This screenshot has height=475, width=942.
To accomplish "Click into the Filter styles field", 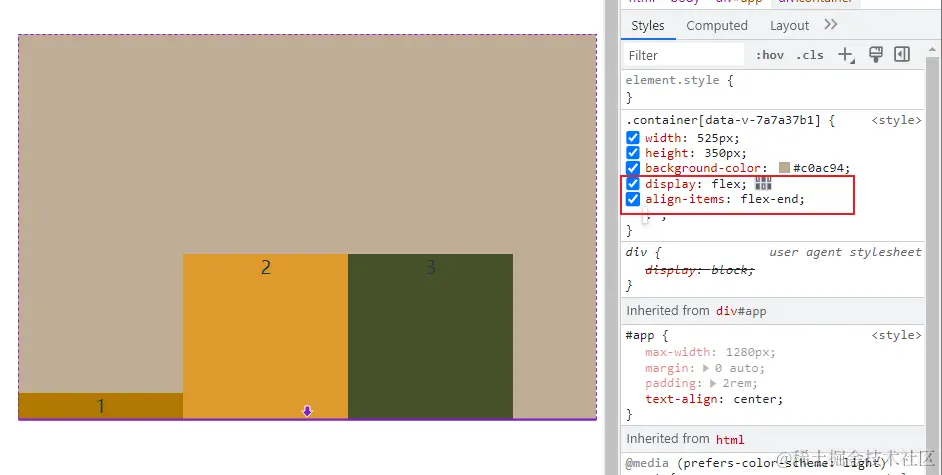I will tap(684, 55).
